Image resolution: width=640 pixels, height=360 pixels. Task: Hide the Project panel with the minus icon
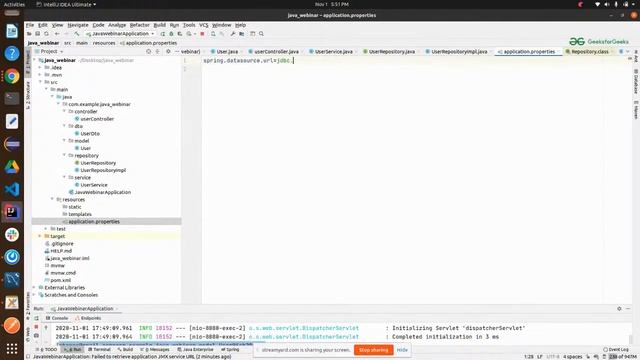[177, 51]
